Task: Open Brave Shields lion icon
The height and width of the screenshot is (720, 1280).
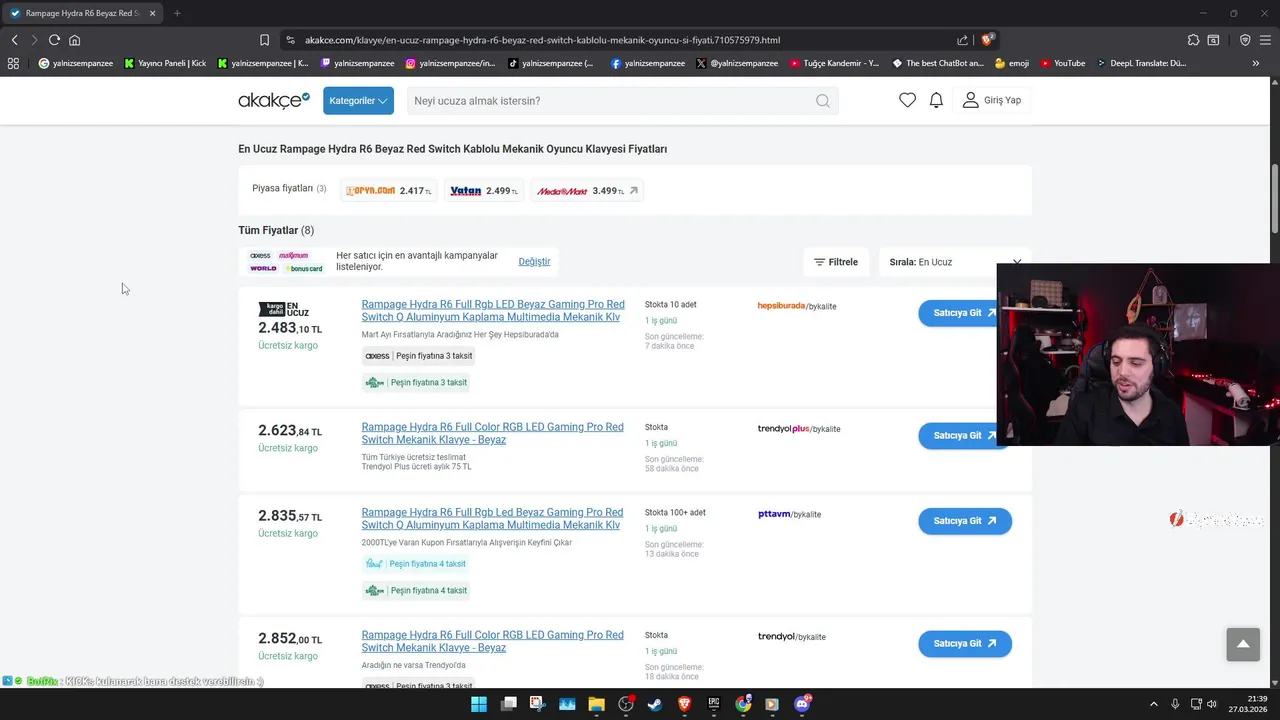Action: 987,40
